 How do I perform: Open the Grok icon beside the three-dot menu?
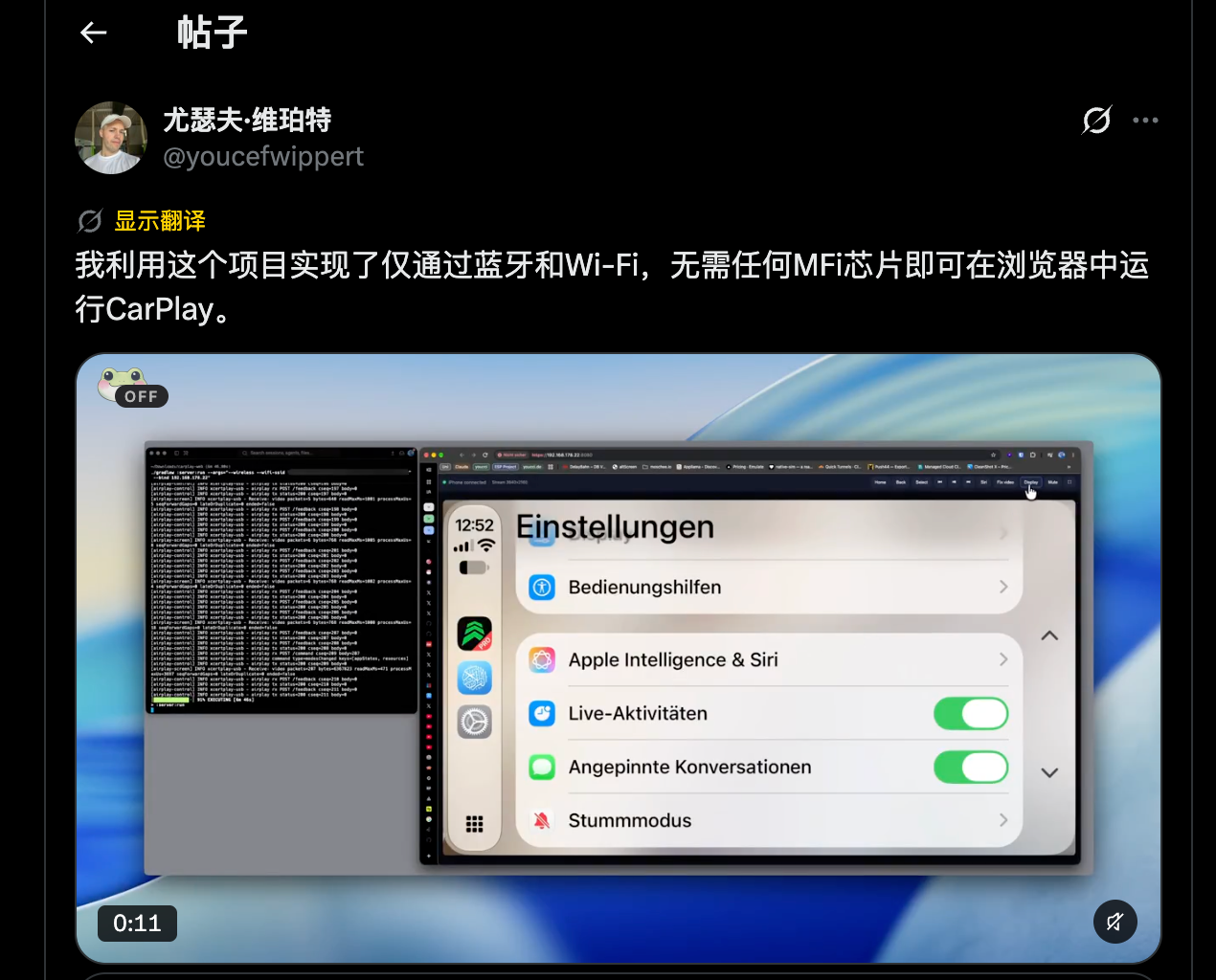pyautogui.click(x=1096, y=120)
